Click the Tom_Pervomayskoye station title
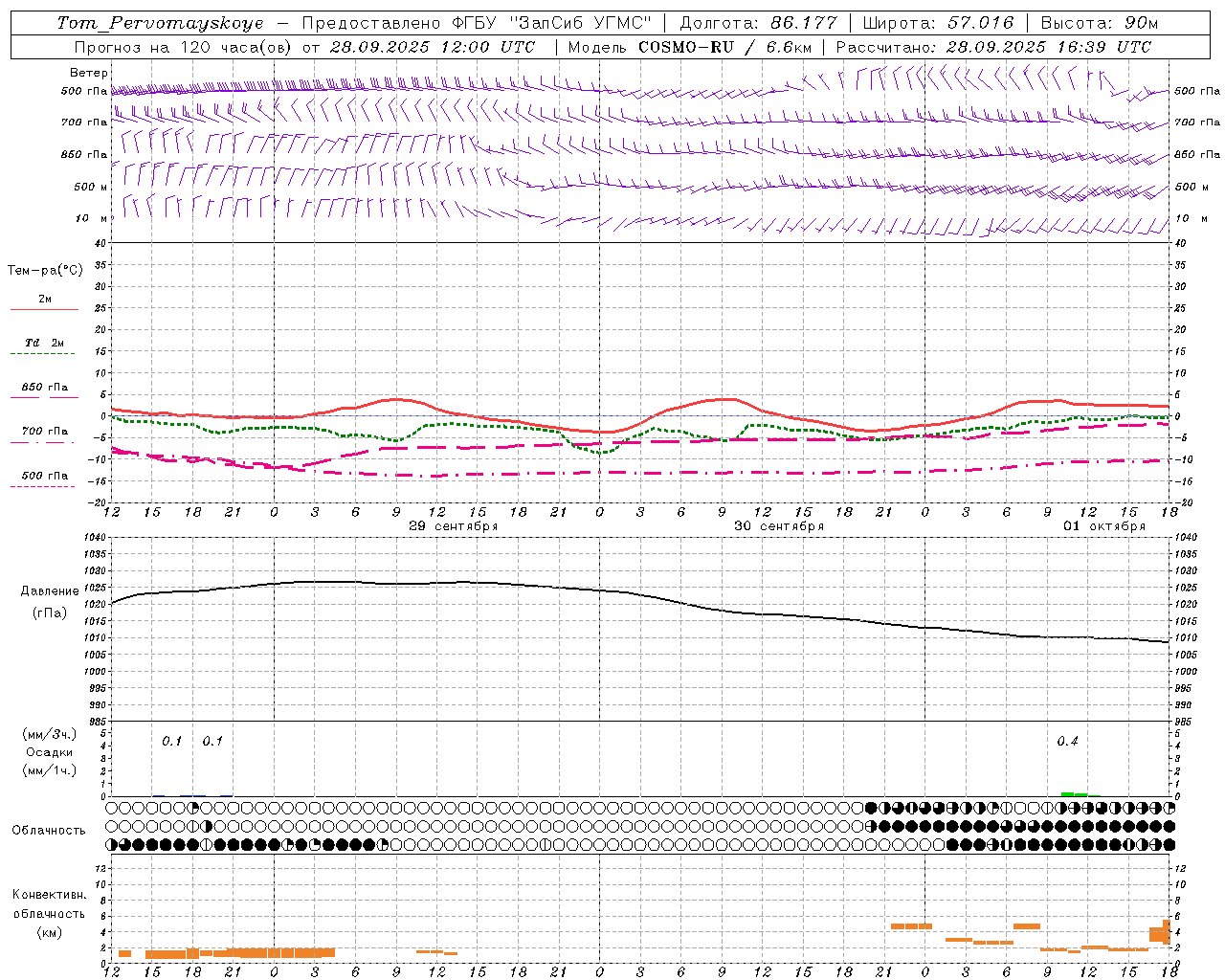Screen dimensions: 1225x980 (160, 23)
